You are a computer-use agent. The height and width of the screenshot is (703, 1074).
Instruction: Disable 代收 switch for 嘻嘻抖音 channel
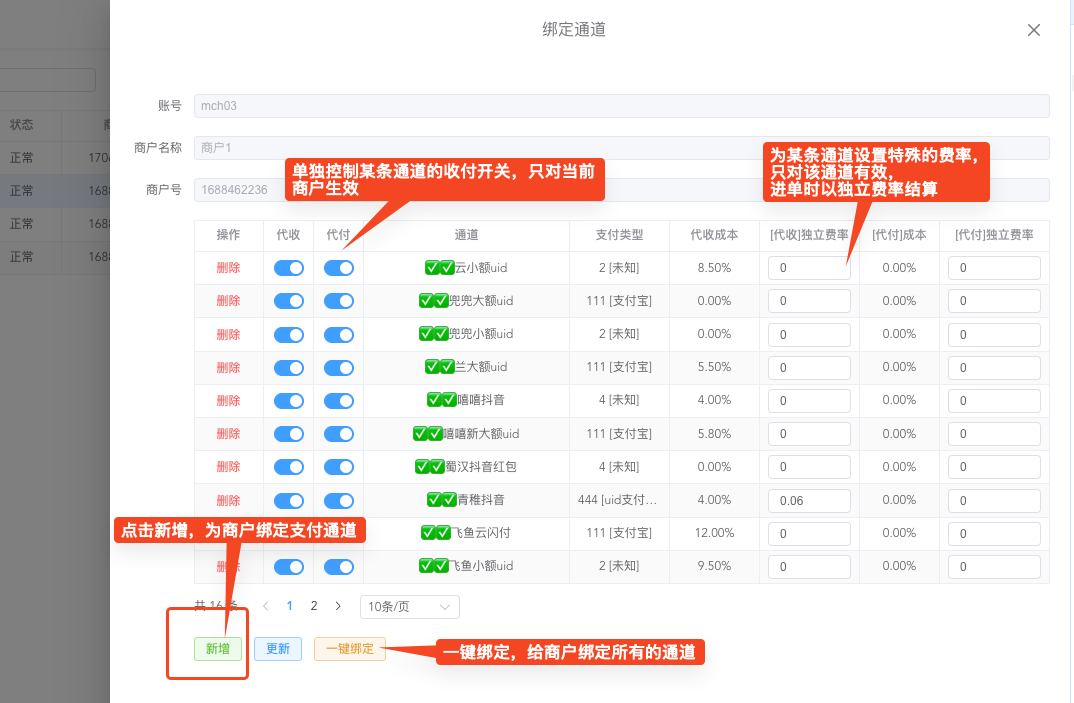tap(288, 400)
